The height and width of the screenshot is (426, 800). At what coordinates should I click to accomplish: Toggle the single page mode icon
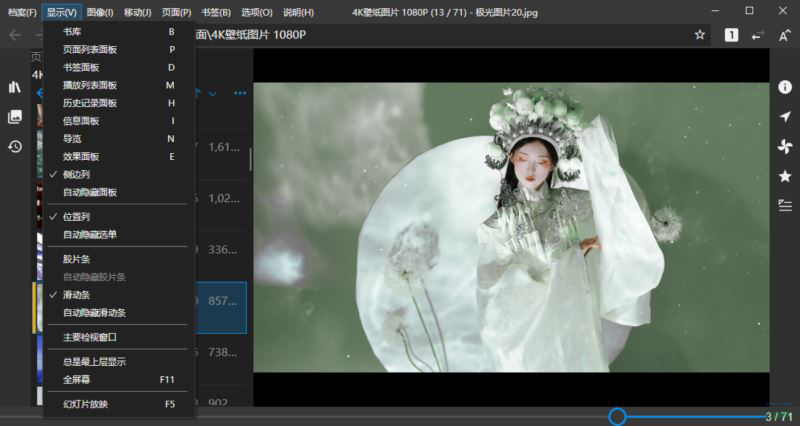[x=731, y=35]
